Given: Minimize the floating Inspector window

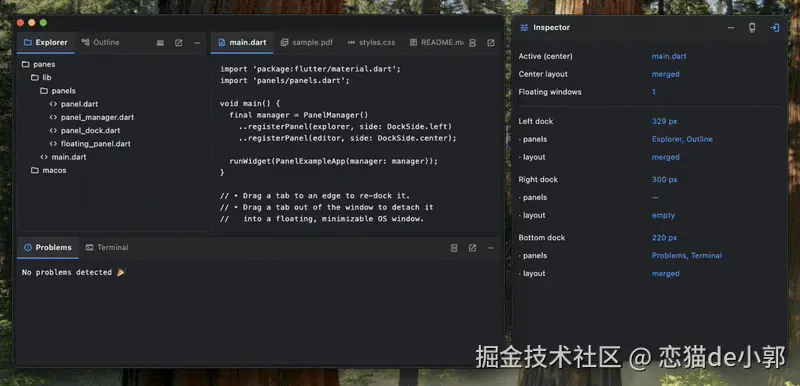Looking at the screenshot, I should [731, 28].
